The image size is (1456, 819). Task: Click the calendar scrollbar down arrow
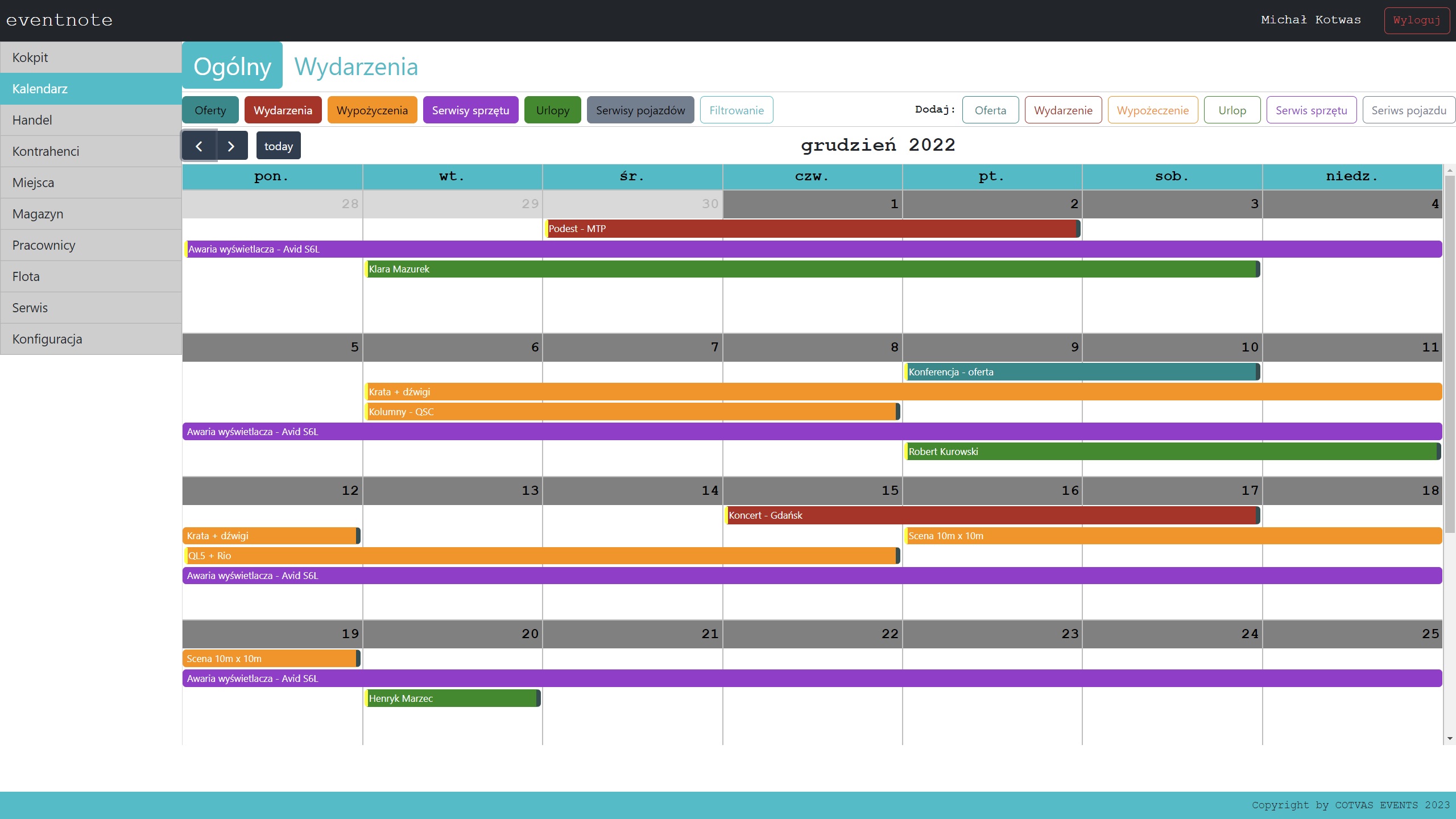1450,739
